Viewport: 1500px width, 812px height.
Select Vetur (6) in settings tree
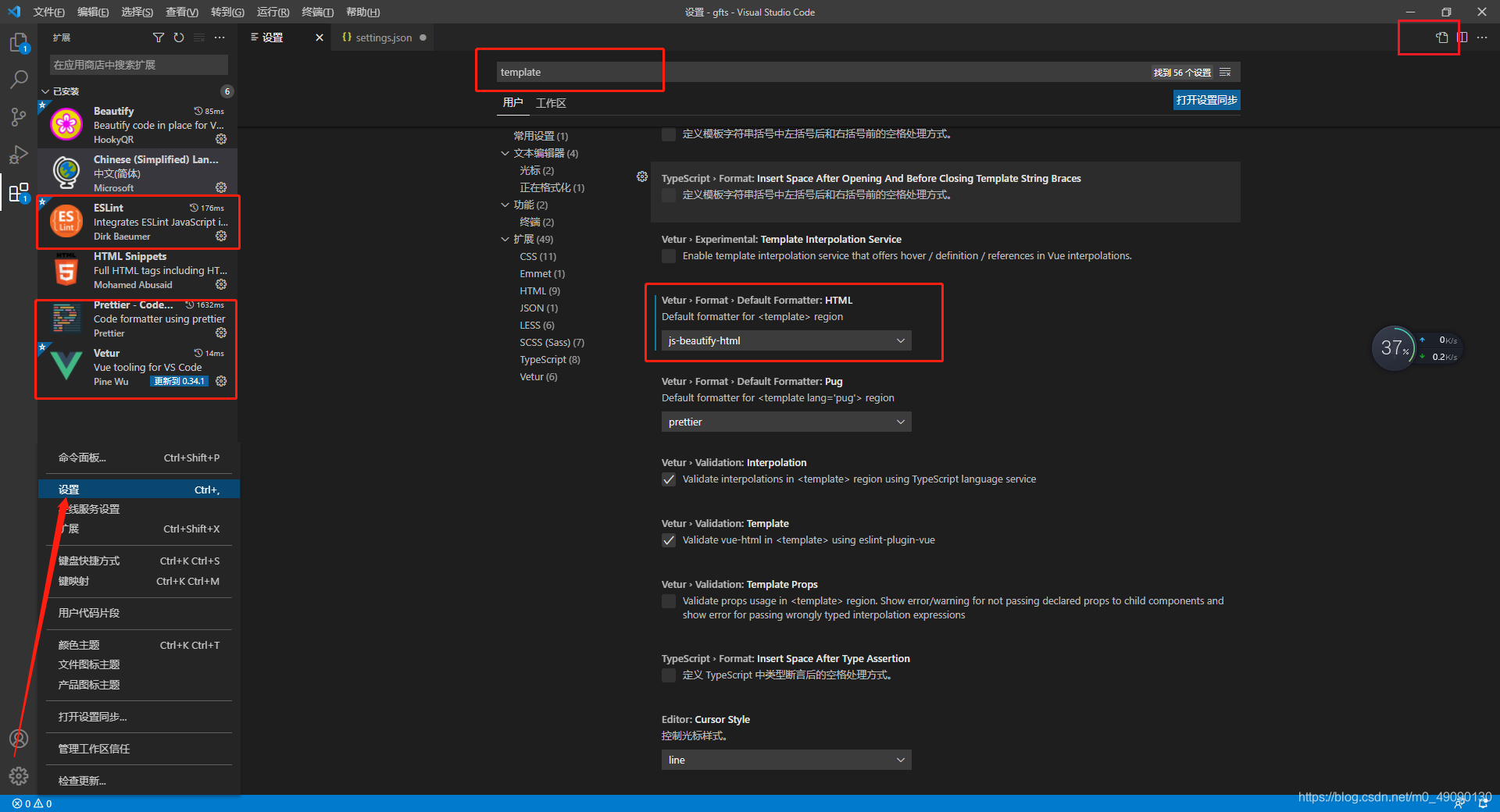pyautogui.click(x=538, y=376)
